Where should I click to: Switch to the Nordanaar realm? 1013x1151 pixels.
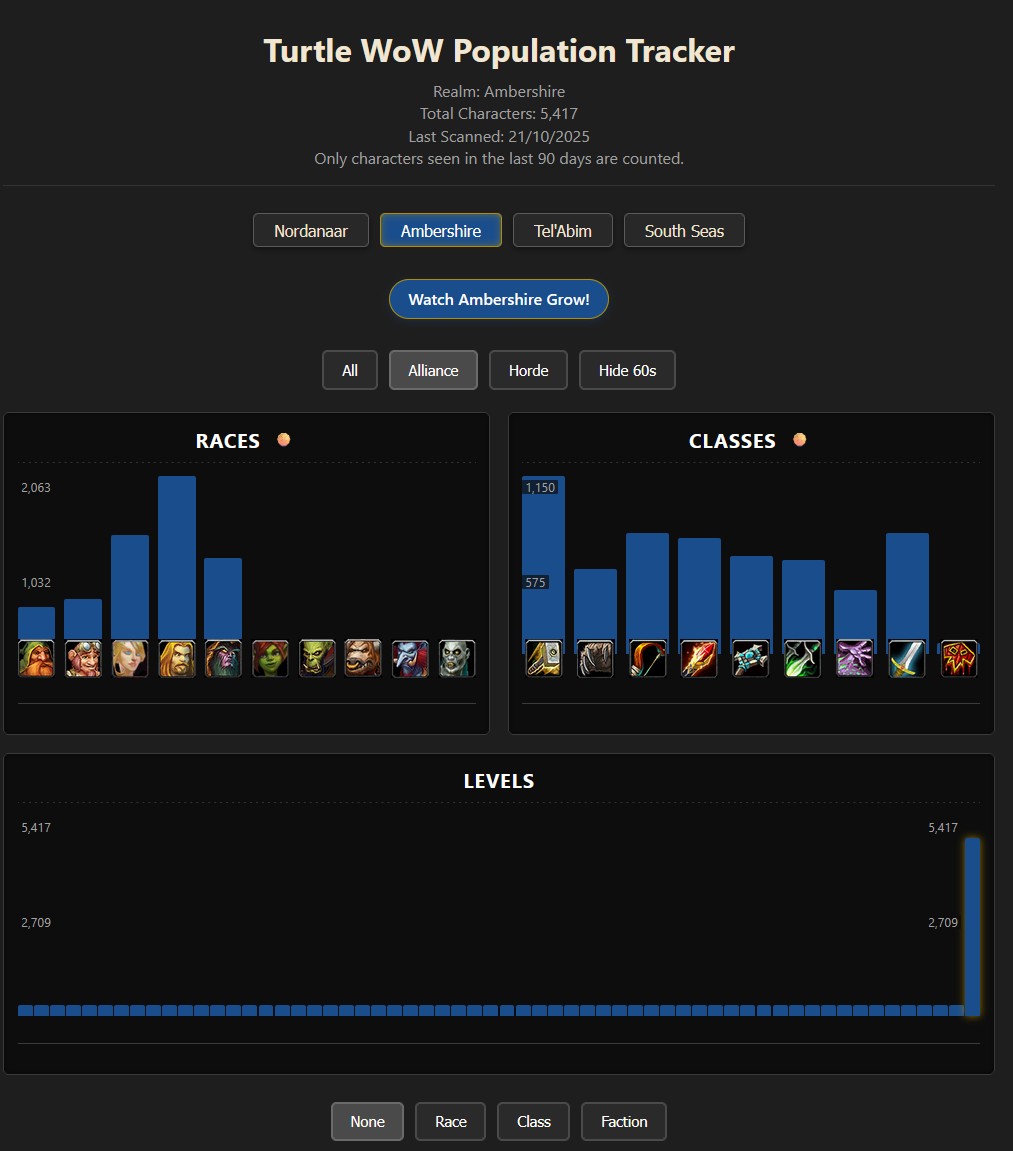coord(311,230)
